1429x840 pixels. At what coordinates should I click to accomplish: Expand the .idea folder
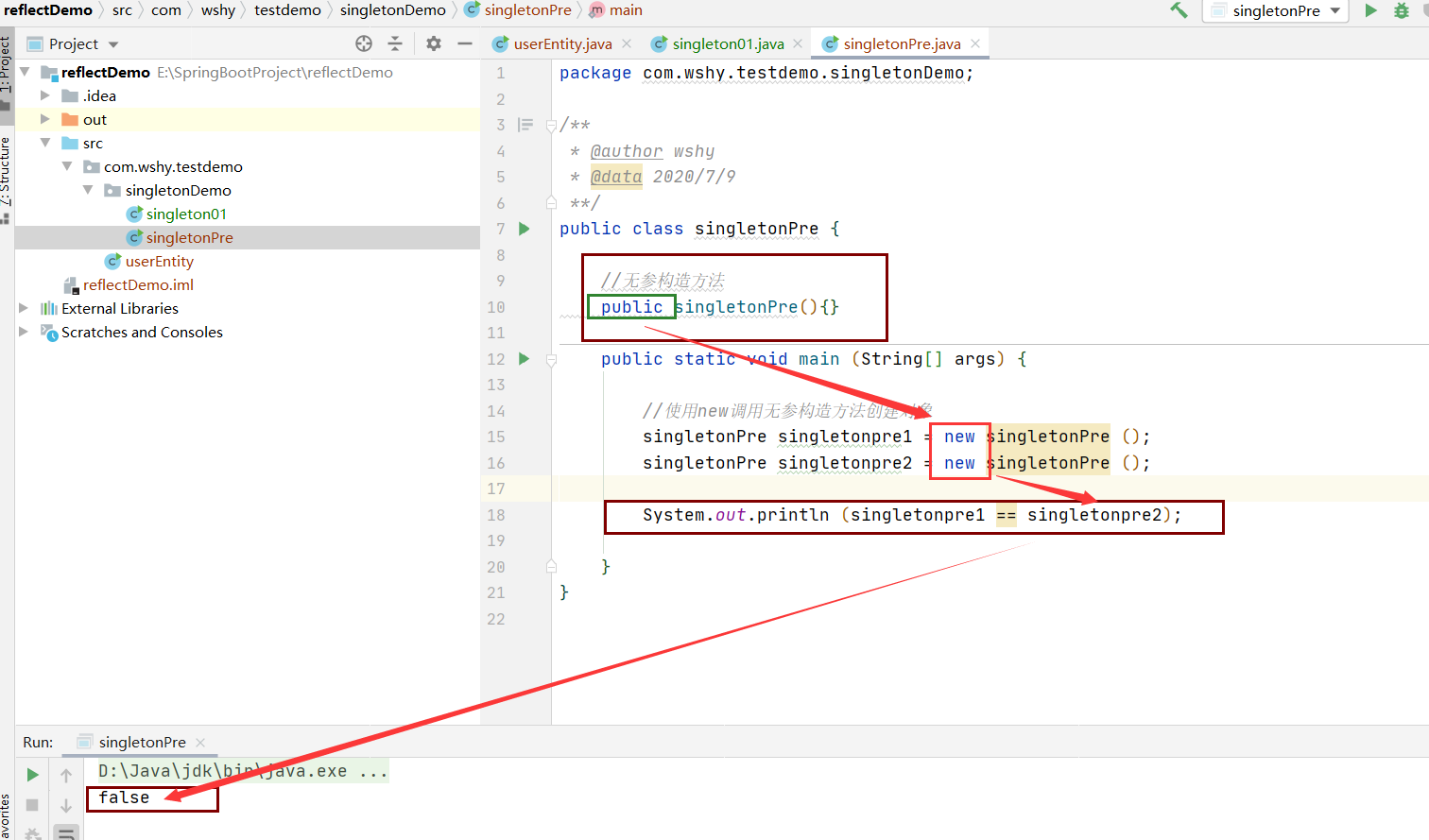click(44, 95)
